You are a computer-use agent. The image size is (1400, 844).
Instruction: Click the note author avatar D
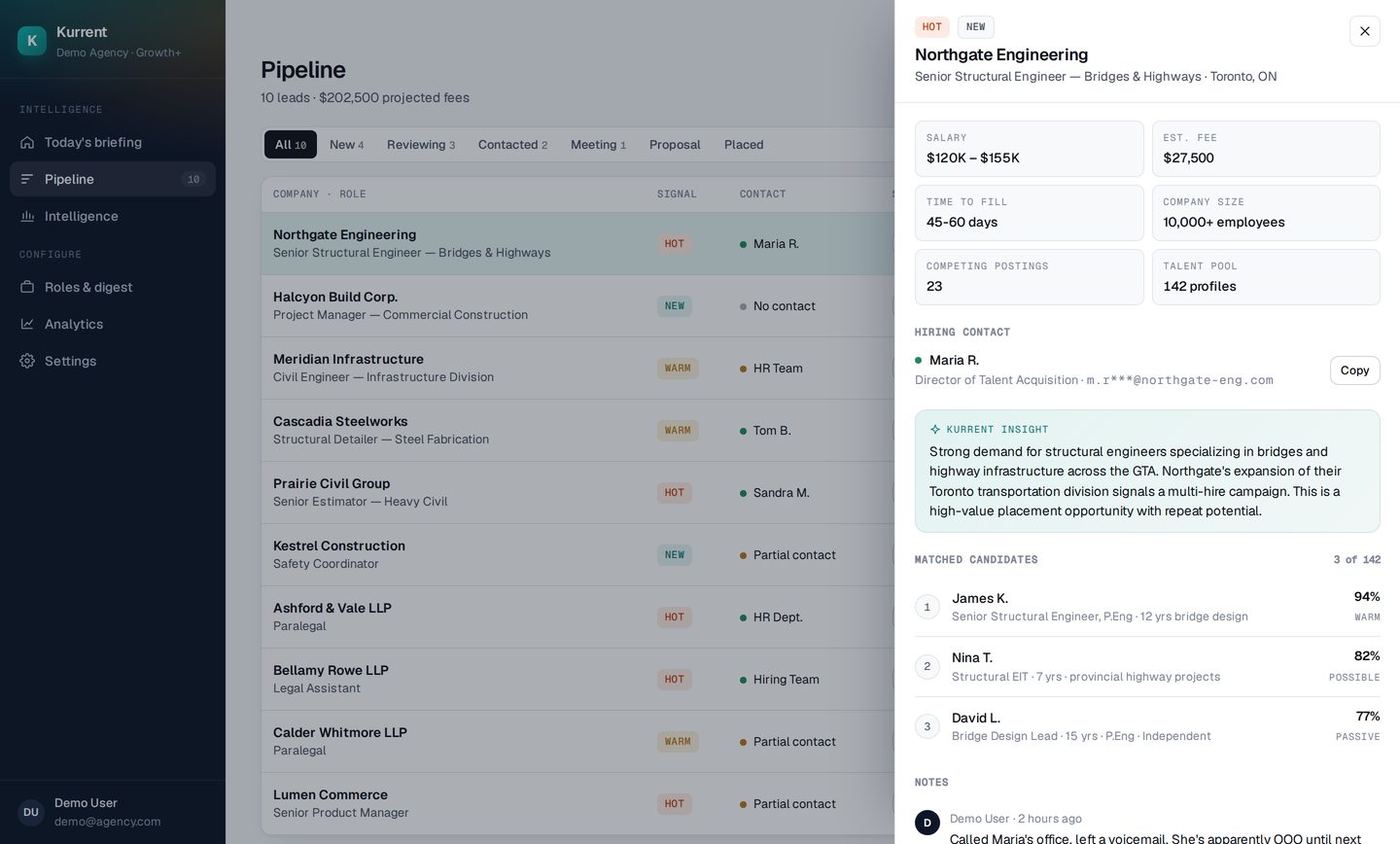927,823
